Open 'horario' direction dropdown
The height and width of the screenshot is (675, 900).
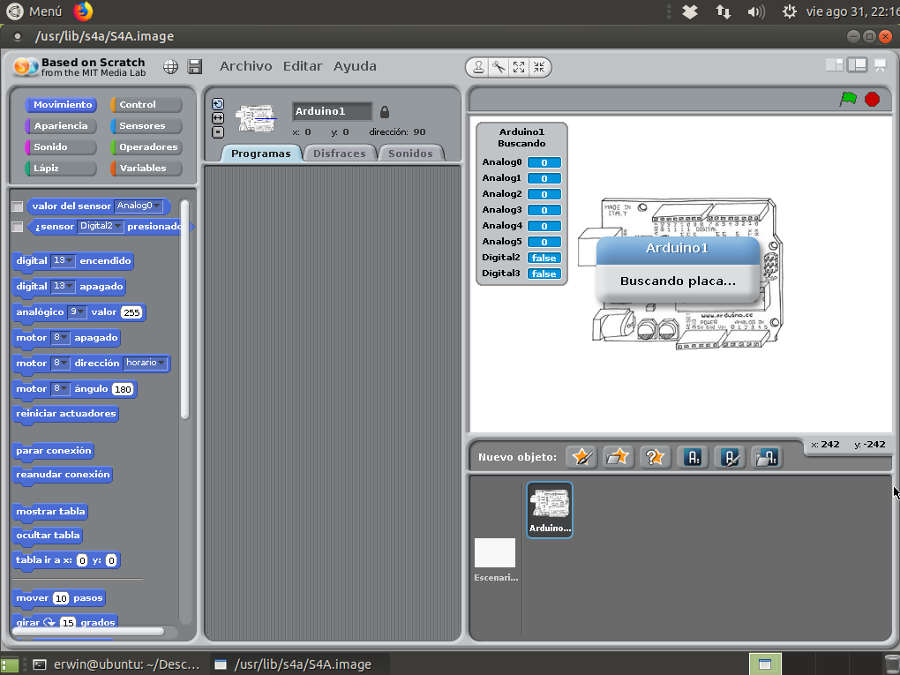click(x=146, y=363)
